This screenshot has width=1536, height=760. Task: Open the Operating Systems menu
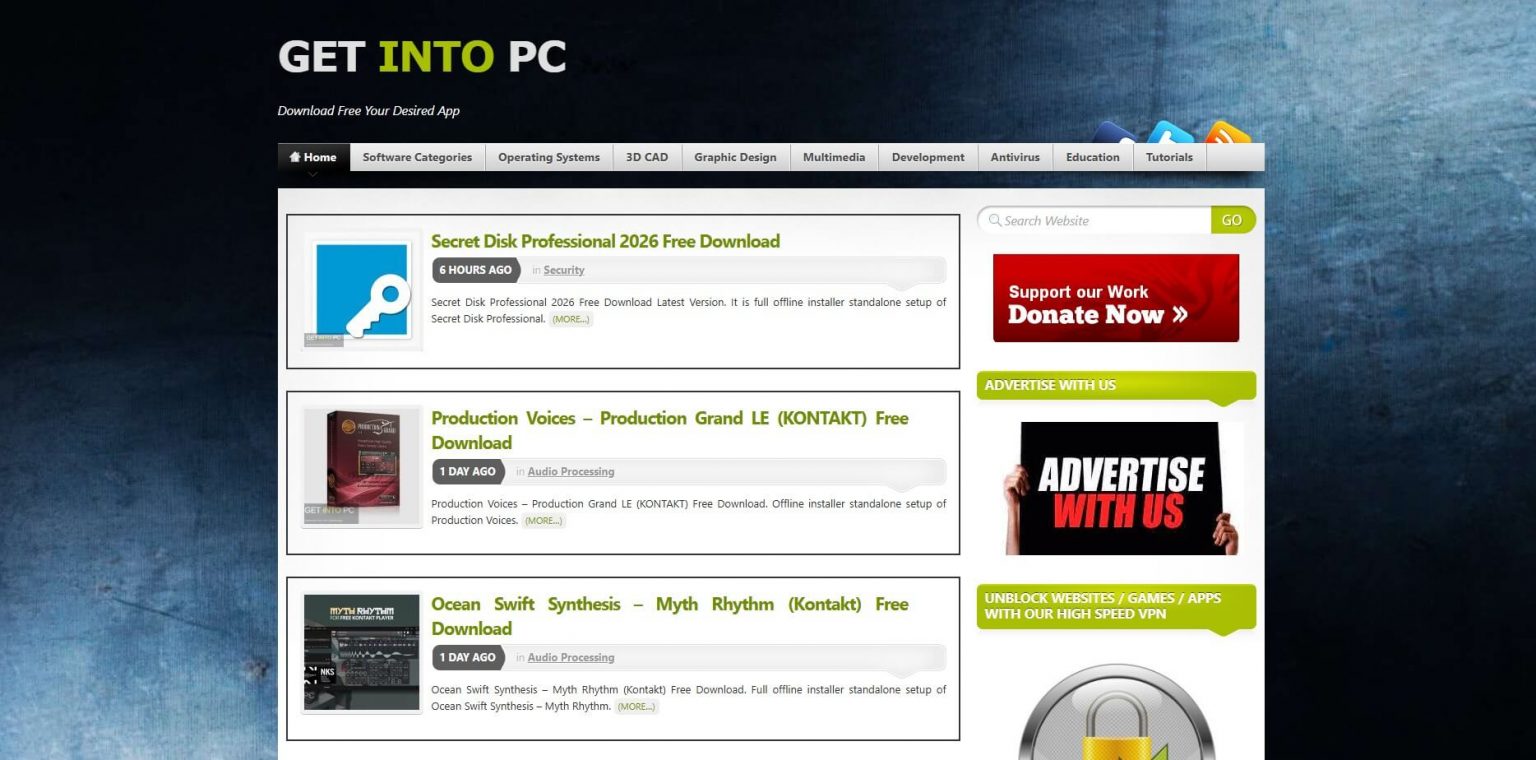pyautogui.click(x=549, y=157)
